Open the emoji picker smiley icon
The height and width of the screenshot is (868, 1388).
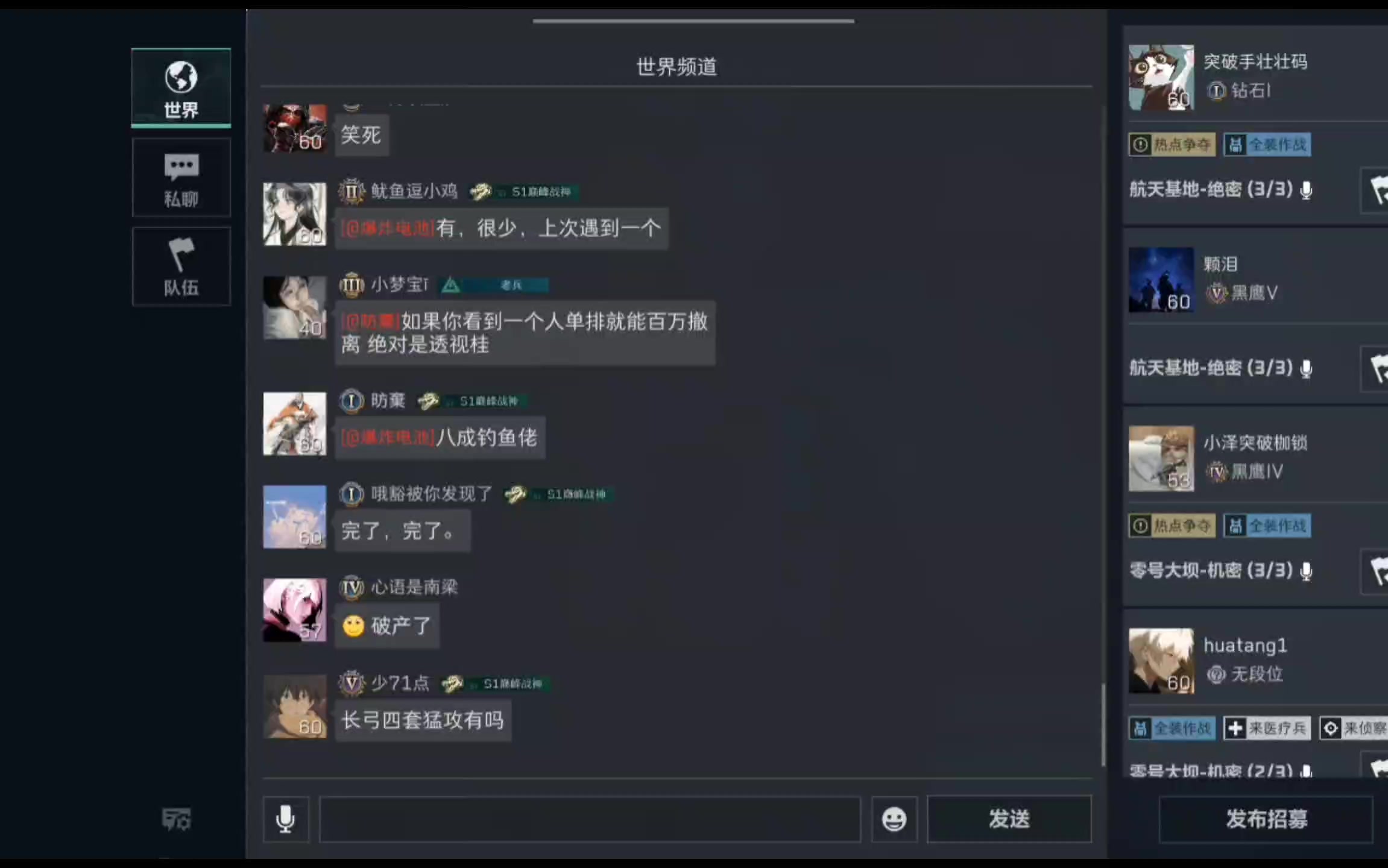894,819
